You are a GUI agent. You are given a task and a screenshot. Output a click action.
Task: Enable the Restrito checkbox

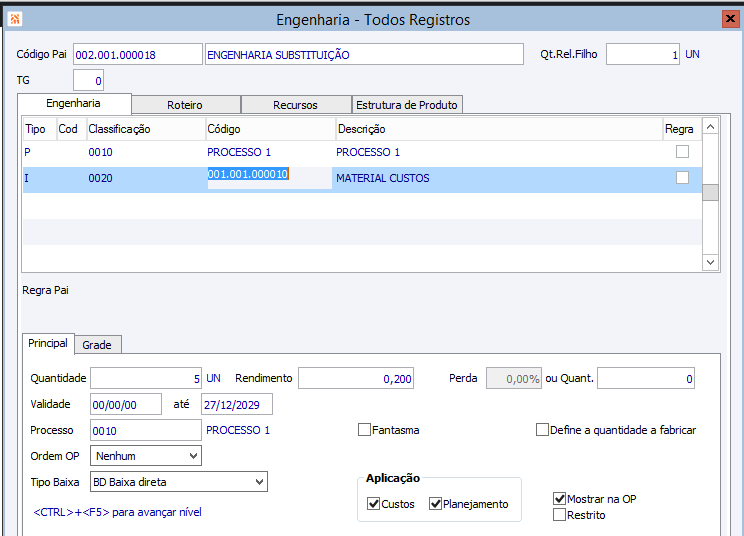(x=560, y=515)
